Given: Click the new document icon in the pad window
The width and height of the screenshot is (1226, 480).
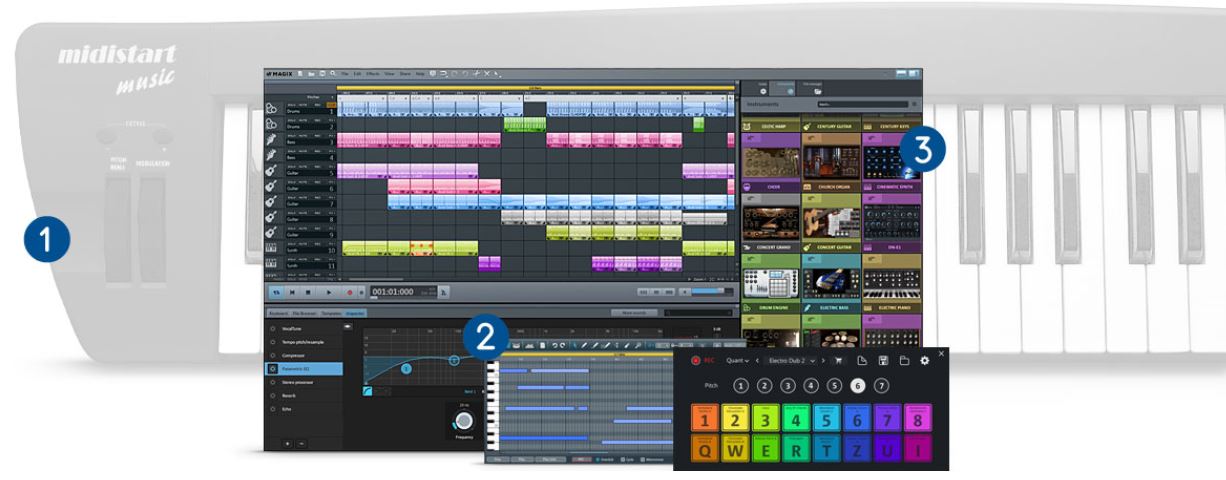Looking at the screenshot, I should [862, 361].
